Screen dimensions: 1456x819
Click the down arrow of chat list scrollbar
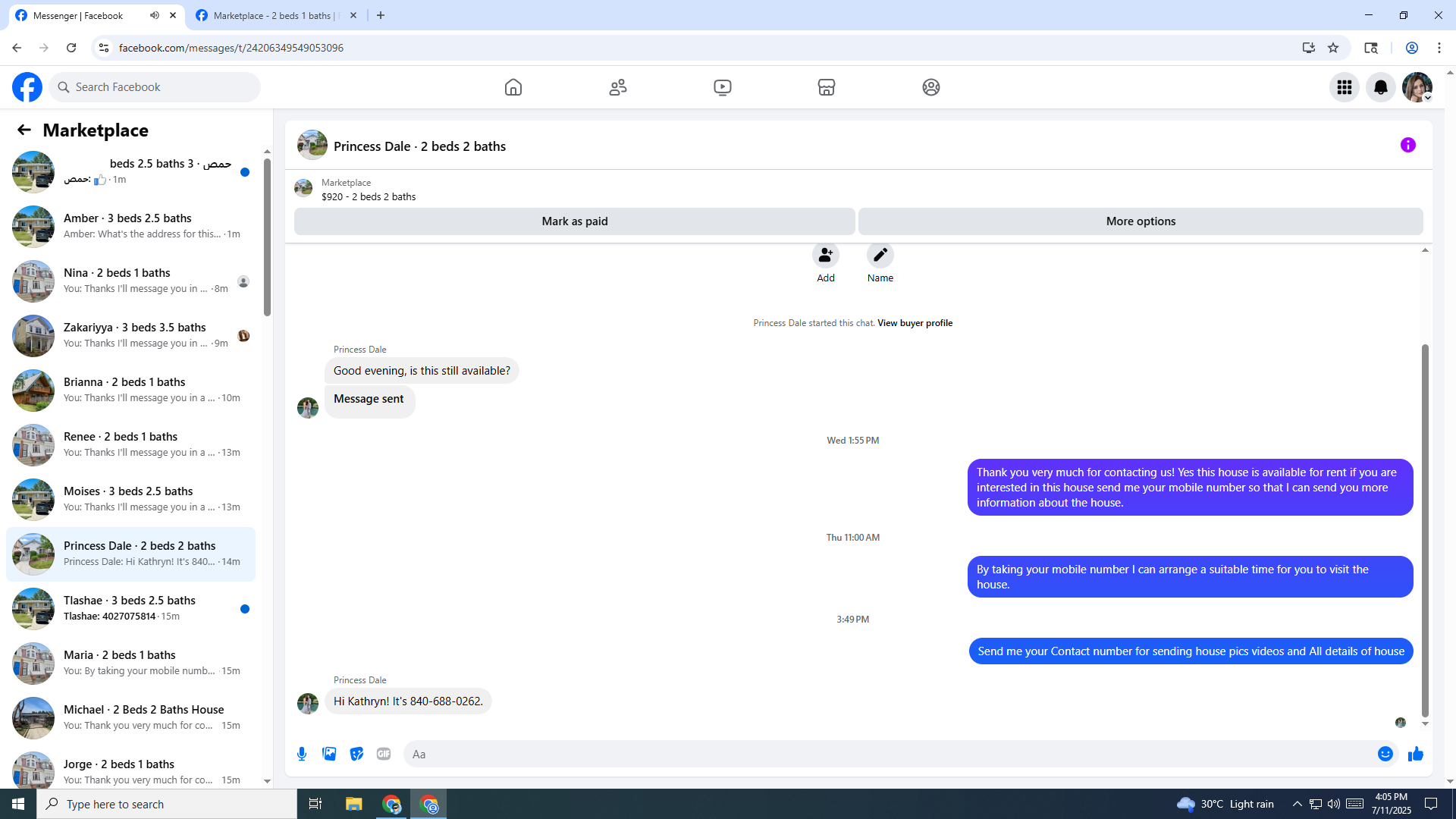(267, 781)
